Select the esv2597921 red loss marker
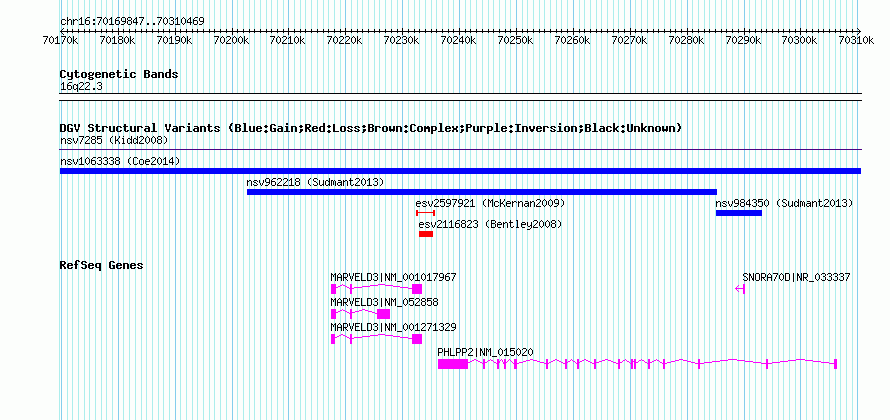Image resolution: width=890 pixels, height=420 pixels. [426, 213]
